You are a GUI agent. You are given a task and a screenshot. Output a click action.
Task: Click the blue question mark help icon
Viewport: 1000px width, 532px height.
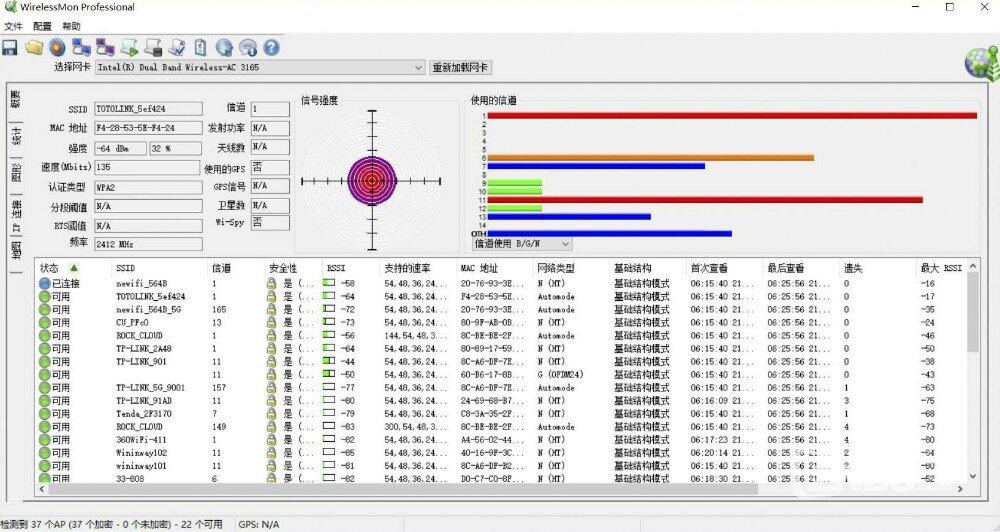pos(271,47)
